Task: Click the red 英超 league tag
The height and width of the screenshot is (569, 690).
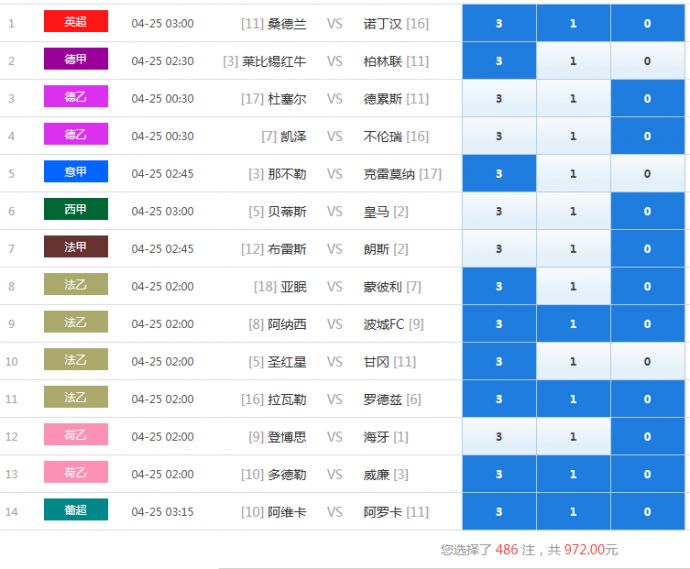Action: tap(75, 22)
